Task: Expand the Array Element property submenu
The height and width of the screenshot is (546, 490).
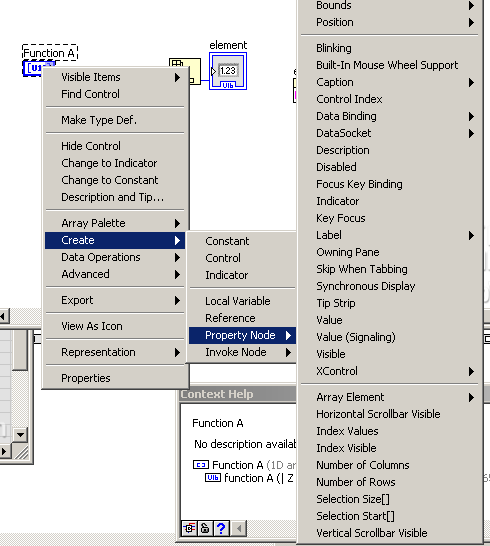Action: [x=389, y=397]
